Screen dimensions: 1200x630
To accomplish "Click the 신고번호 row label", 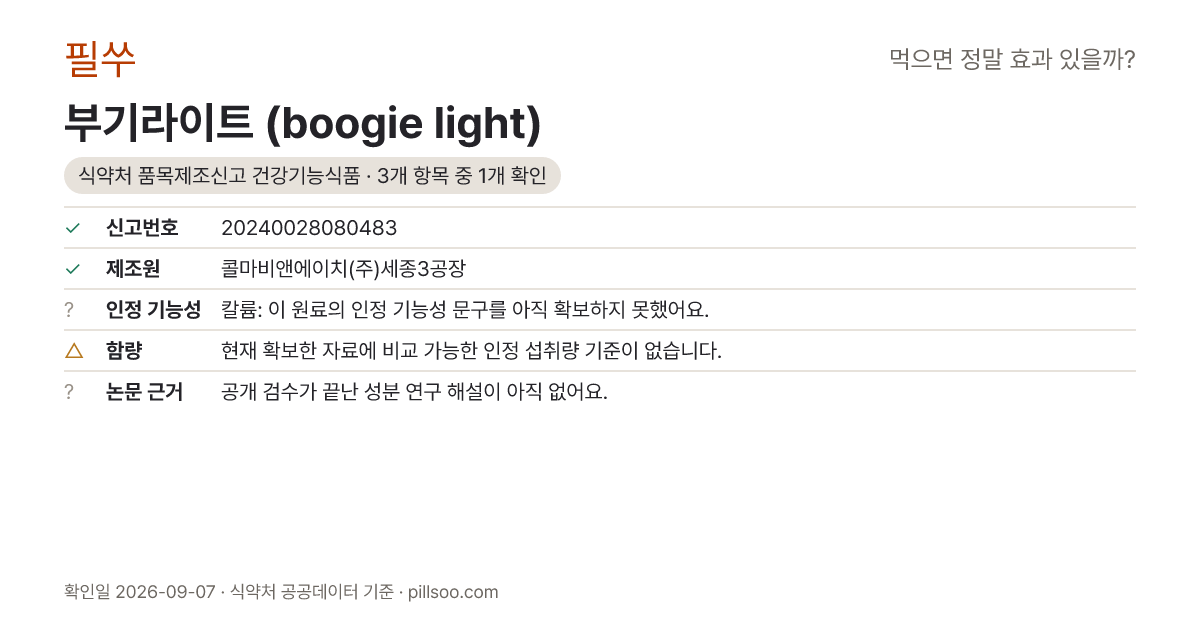I will [x=142, y=228].
